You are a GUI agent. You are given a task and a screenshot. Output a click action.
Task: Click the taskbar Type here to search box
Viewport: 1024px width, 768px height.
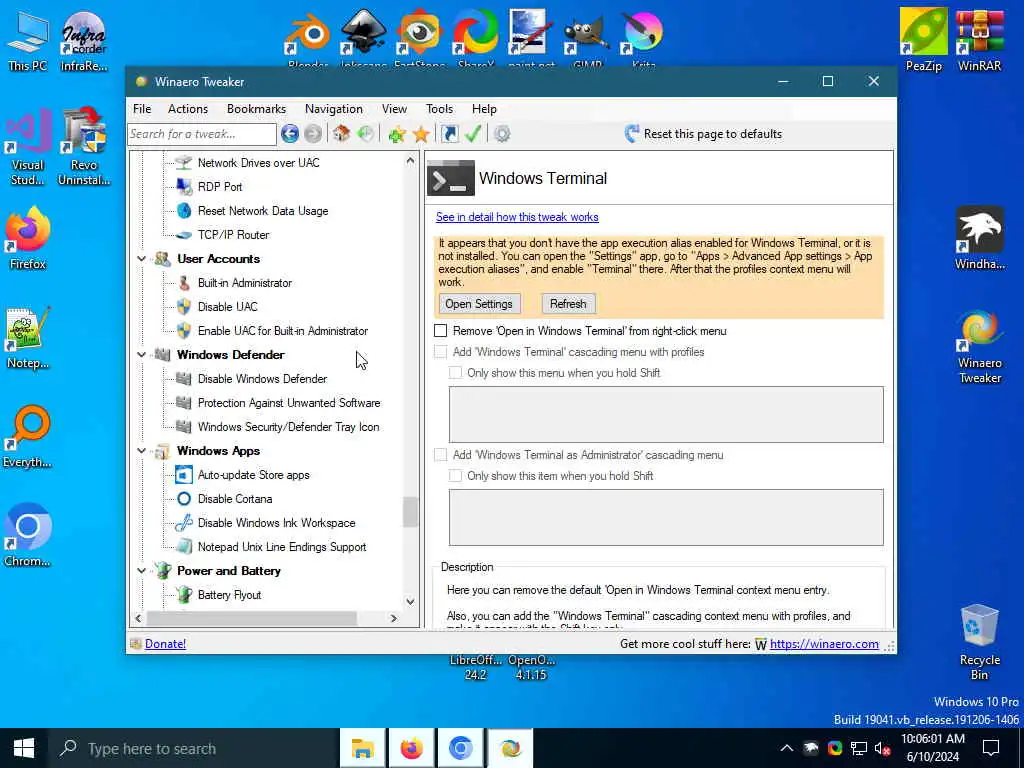[193, 748]
